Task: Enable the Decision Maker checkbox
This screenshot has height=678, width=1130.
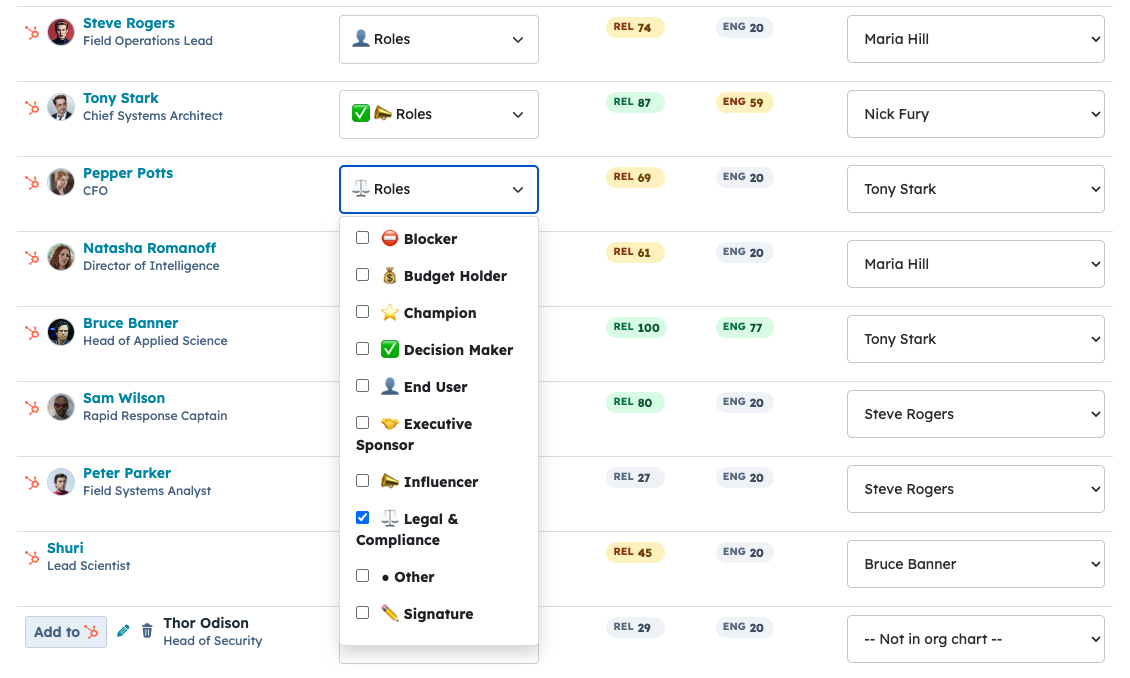Action: tap(362, 349)
